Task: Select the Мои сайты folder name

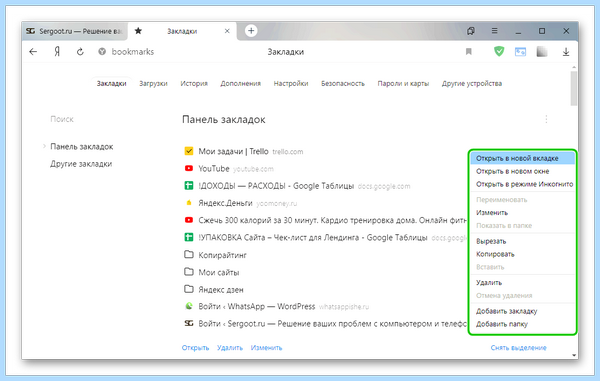Action: pos(219,272)
